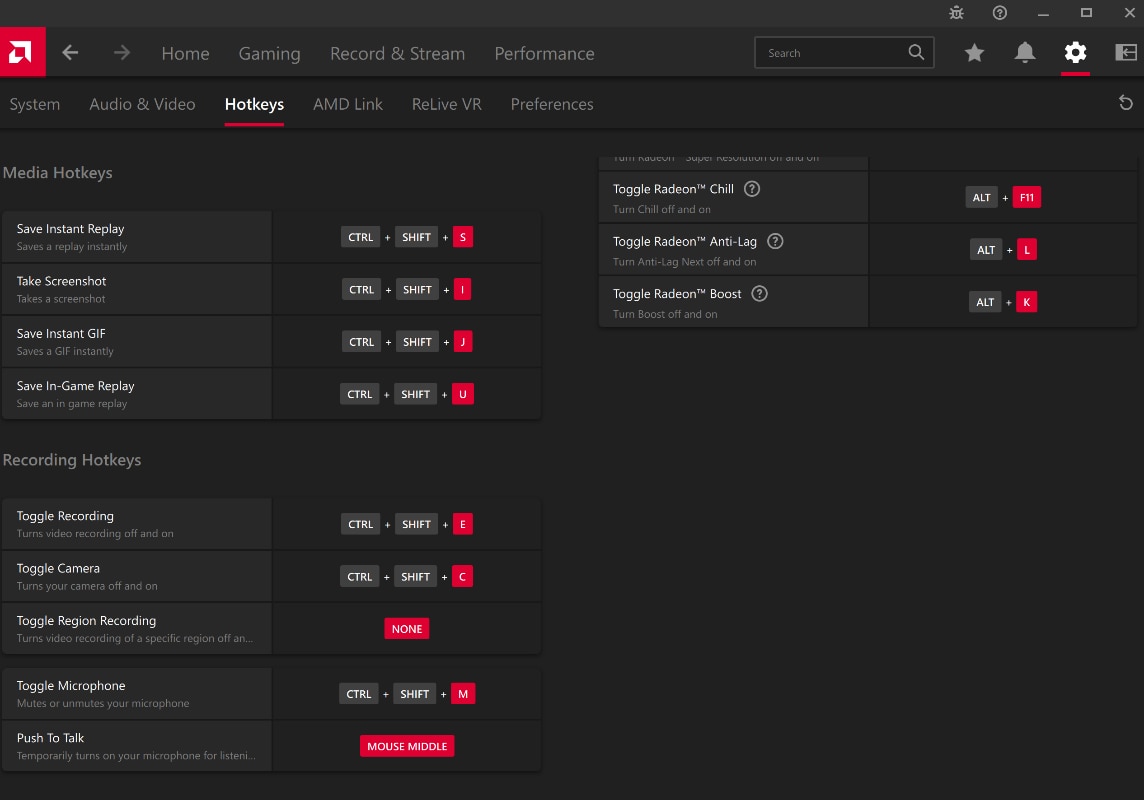Click the ALT key of Radeon Anti-Lag
The height and width of the screenshot is (800, 1144).
[x=986, y=250]
